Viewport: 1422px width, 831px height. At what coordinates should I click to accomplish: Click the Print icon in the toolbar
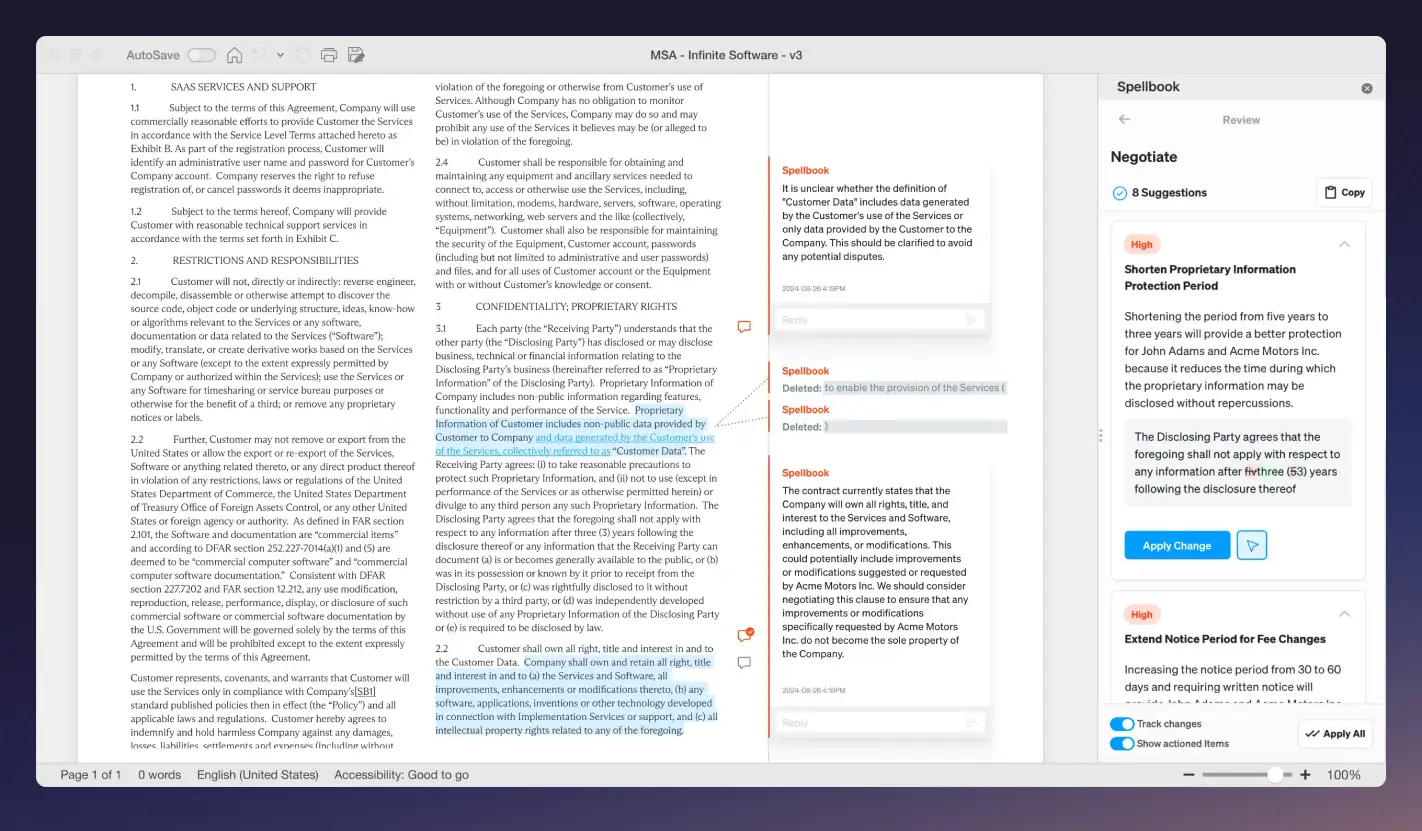329,55
